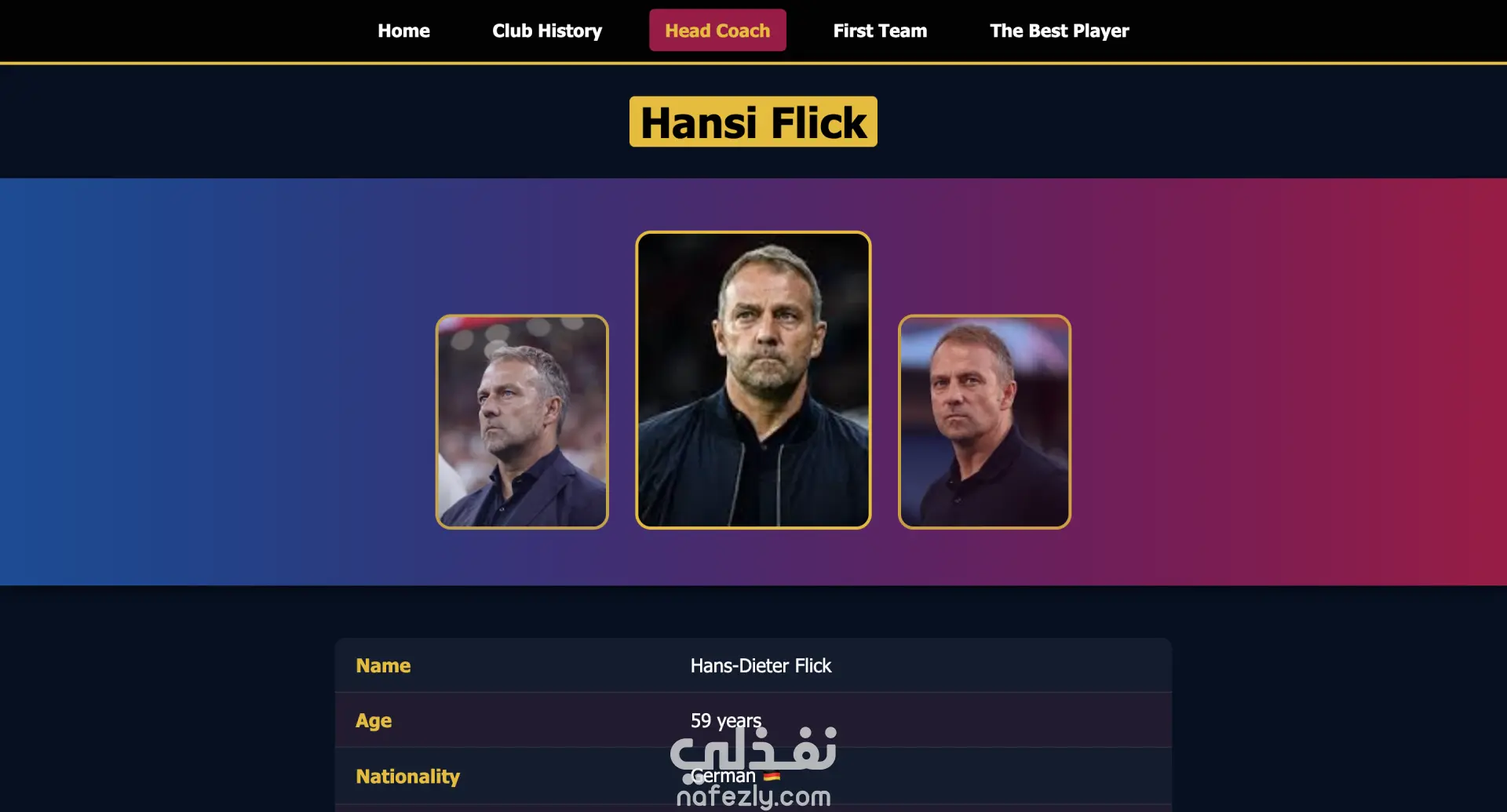Click the Nationality row label
Viewport: 1507px width, 812px height.
[407, 776]
